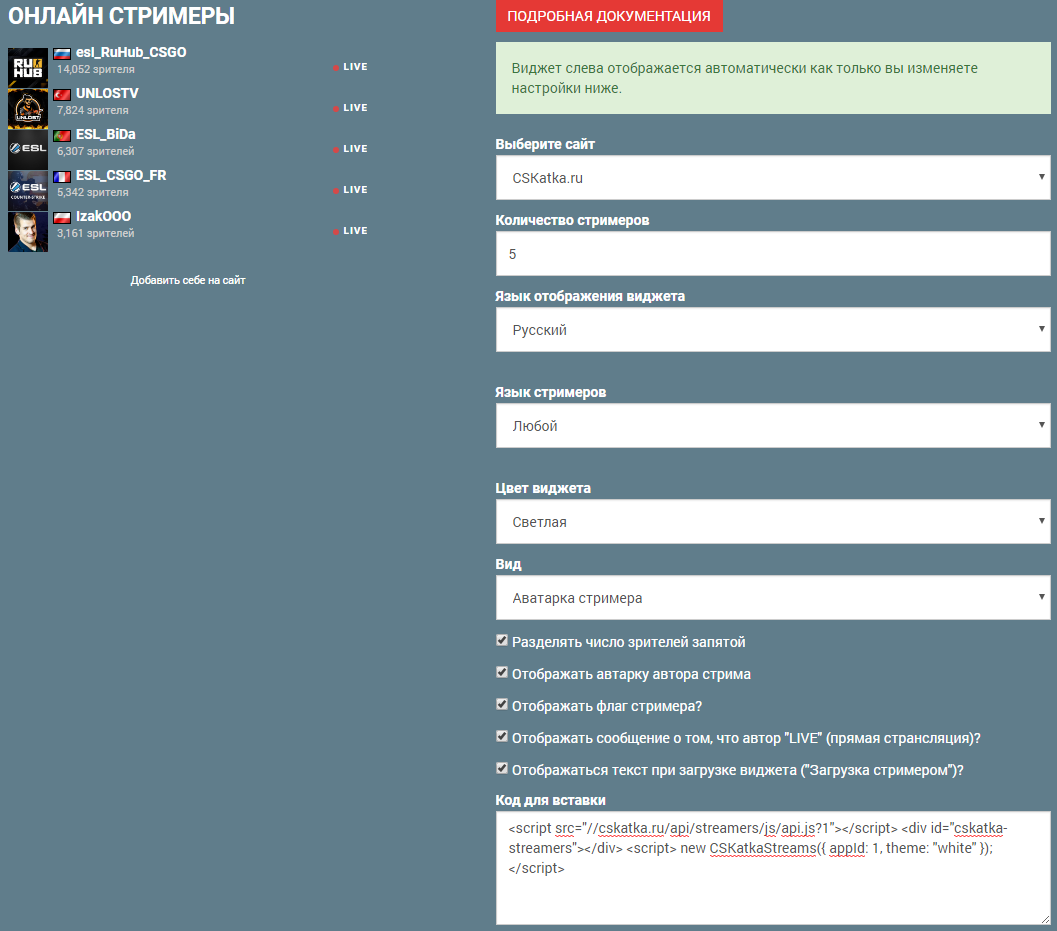Open the UNLOSTV stream link
This screenshot has height=931, width=1057.
point(107,94)
